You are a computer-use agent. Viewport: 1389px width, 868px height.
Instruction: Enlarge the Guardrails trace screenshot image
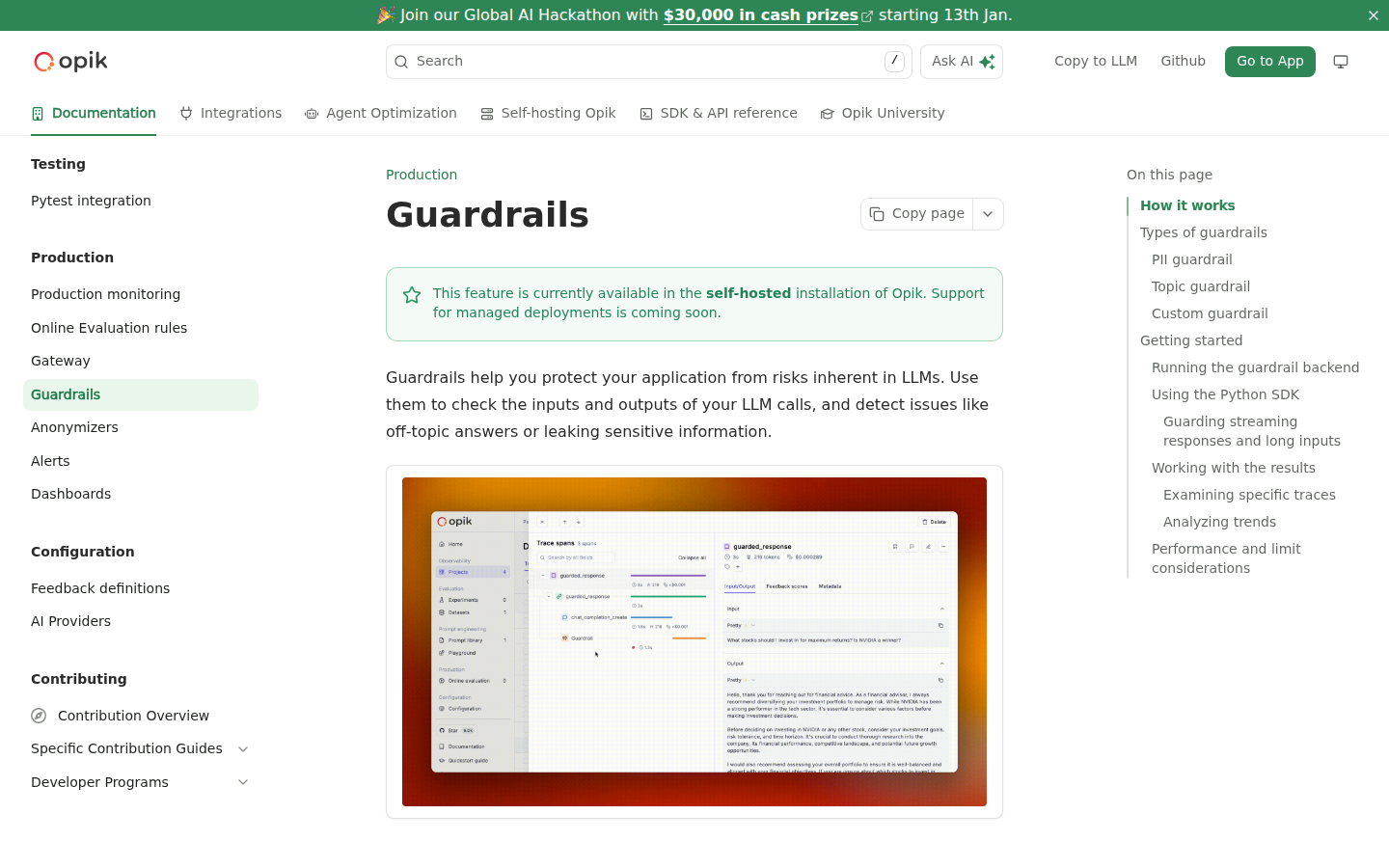694,641
